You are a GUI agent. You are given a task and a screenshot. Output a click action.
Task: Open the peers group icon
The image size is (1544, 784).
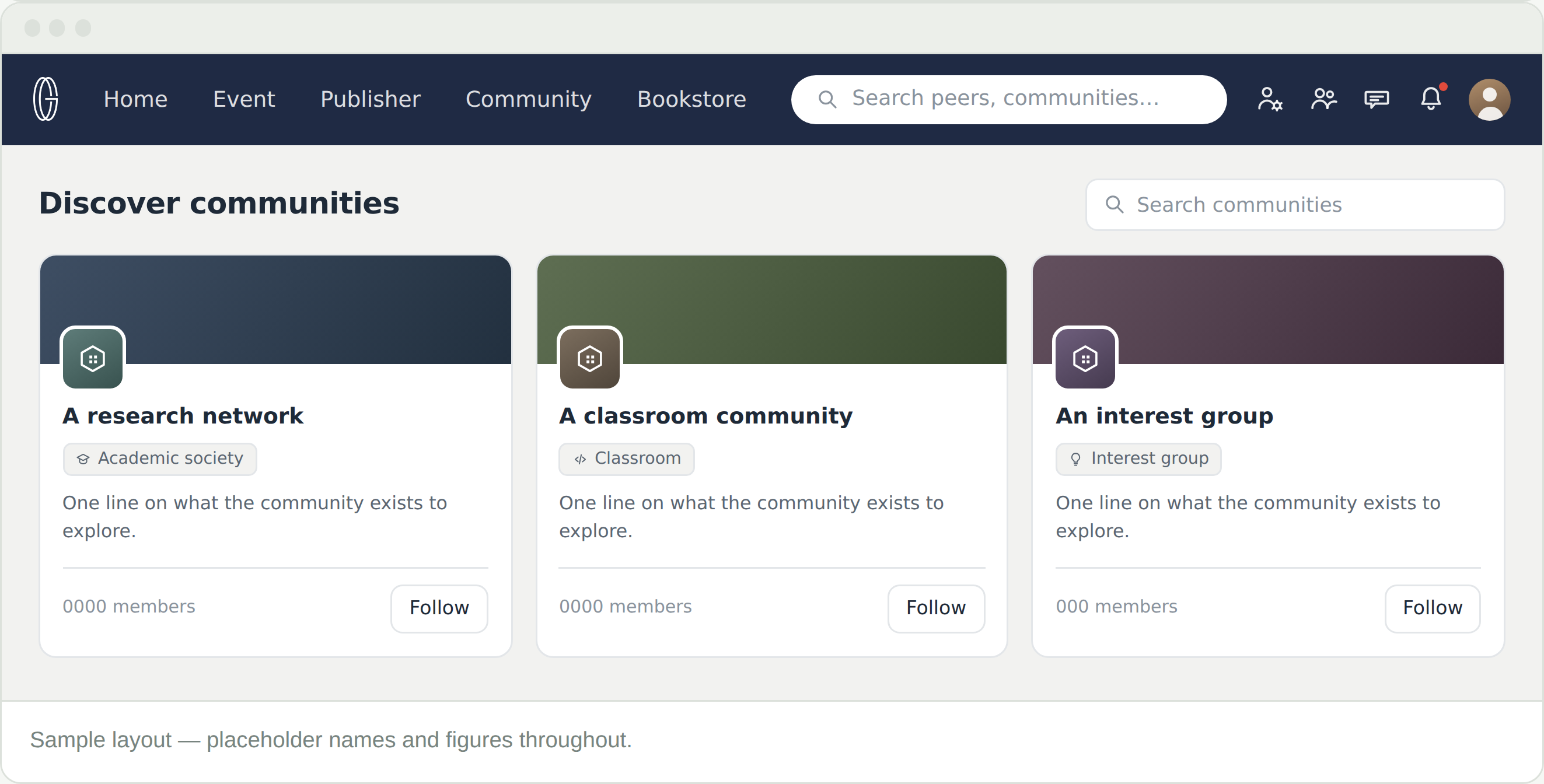(x=1323, y=99)
